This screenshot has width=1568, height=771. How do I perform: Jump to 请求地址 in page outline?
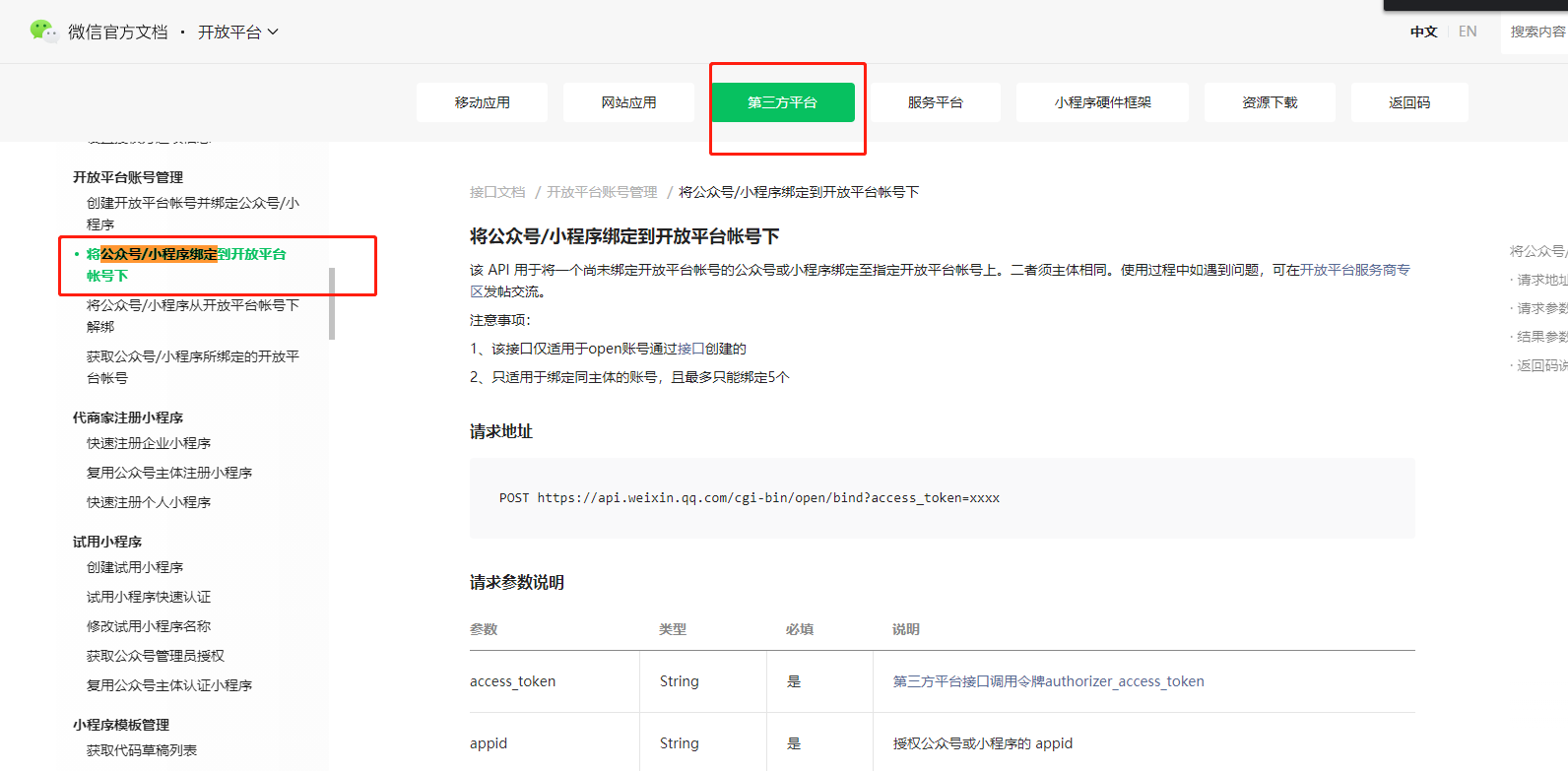tap(1541, 280)
